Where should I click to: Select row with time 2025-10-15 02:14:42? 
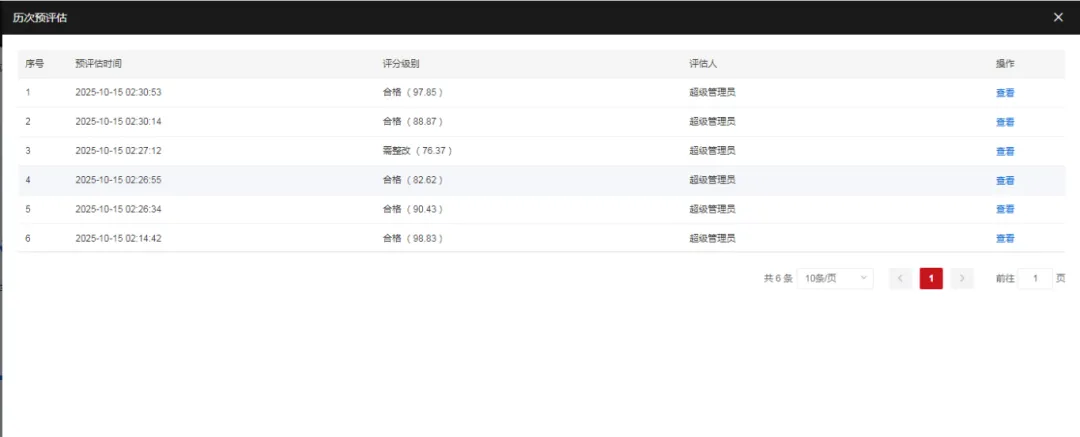118,239
